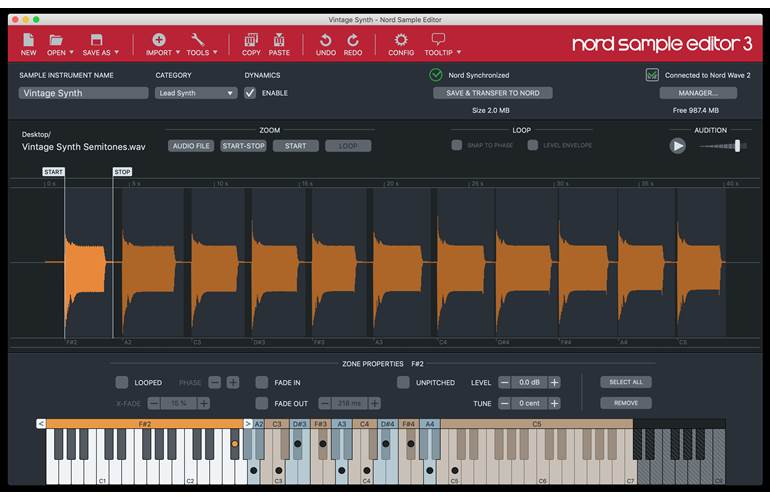770x500 pixels.
Task: Enable SNAP TO PHASE checkbox
Action: point(457,145)
